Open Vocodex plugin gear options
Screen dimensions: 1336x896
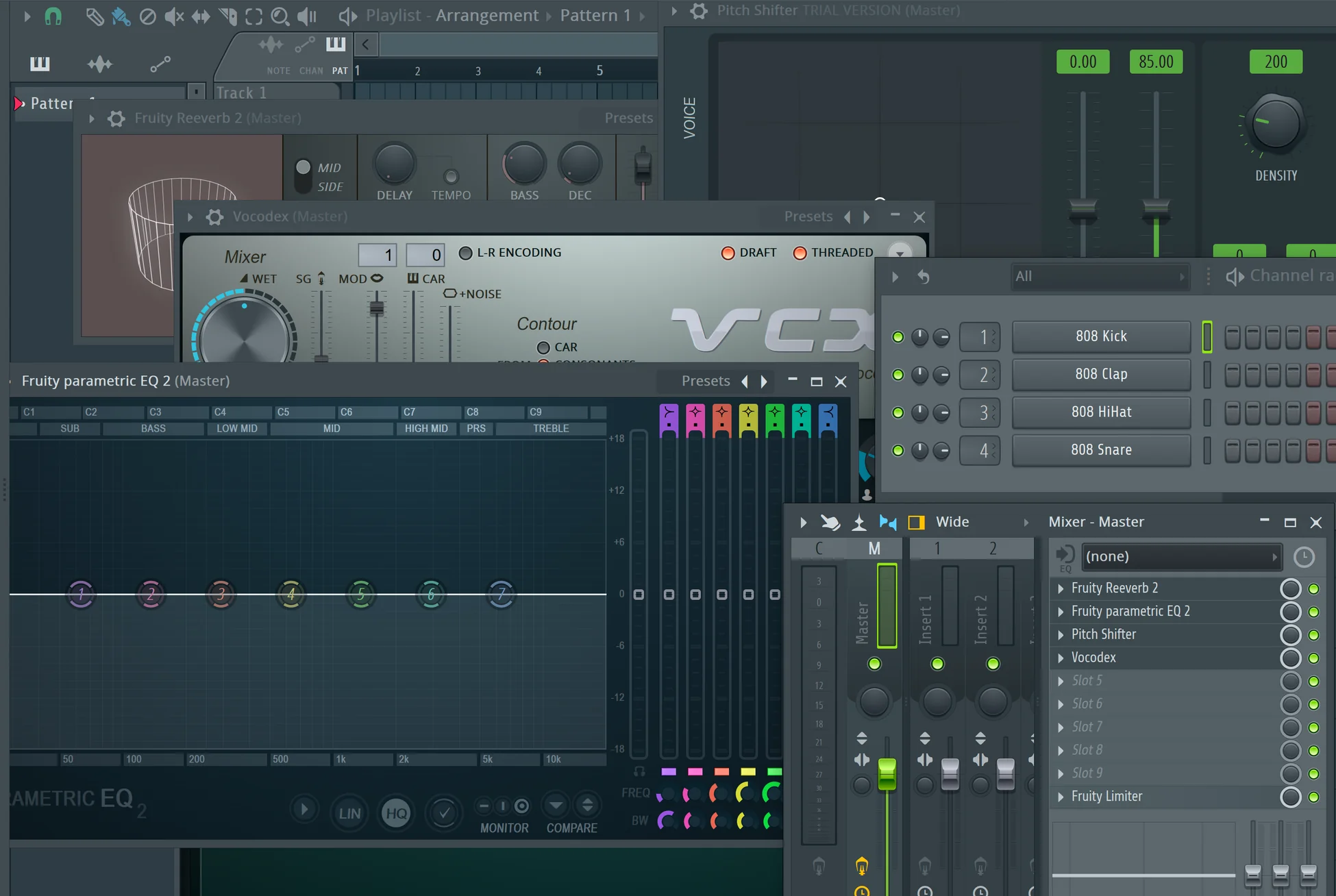(214, 217)
